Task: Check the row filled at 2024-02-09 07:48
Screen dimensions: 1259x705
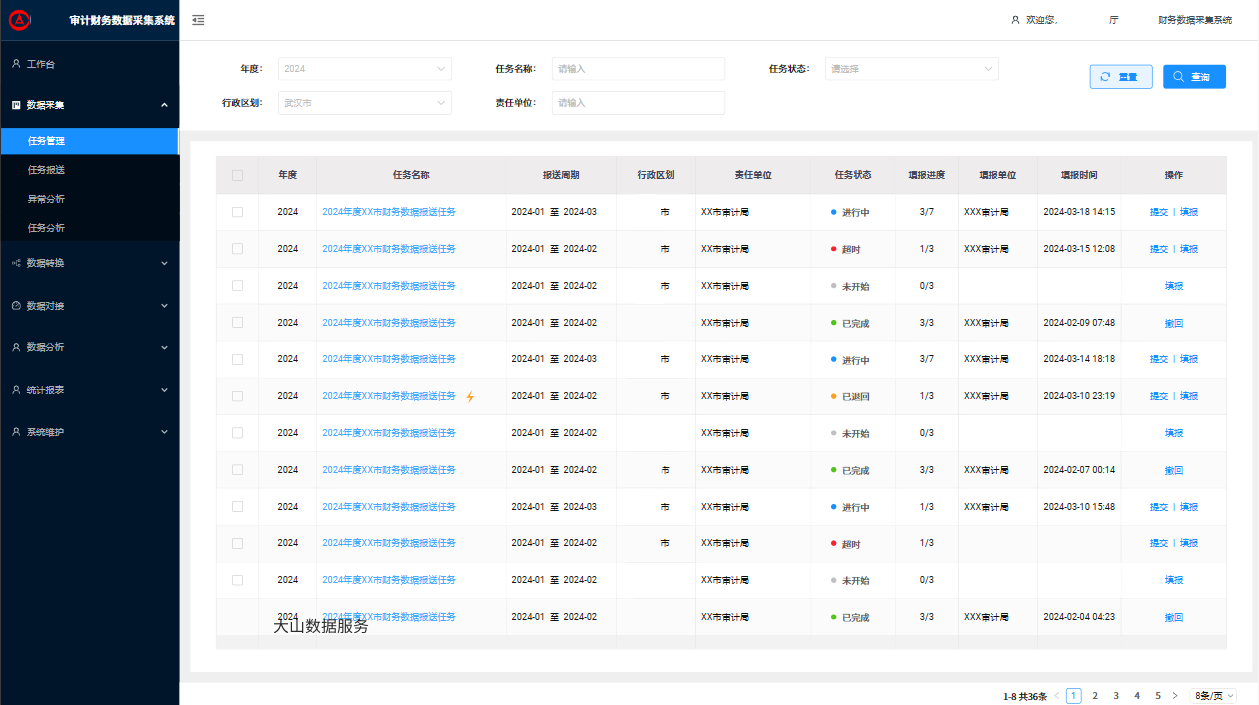Action: click(x=237, y=322)
